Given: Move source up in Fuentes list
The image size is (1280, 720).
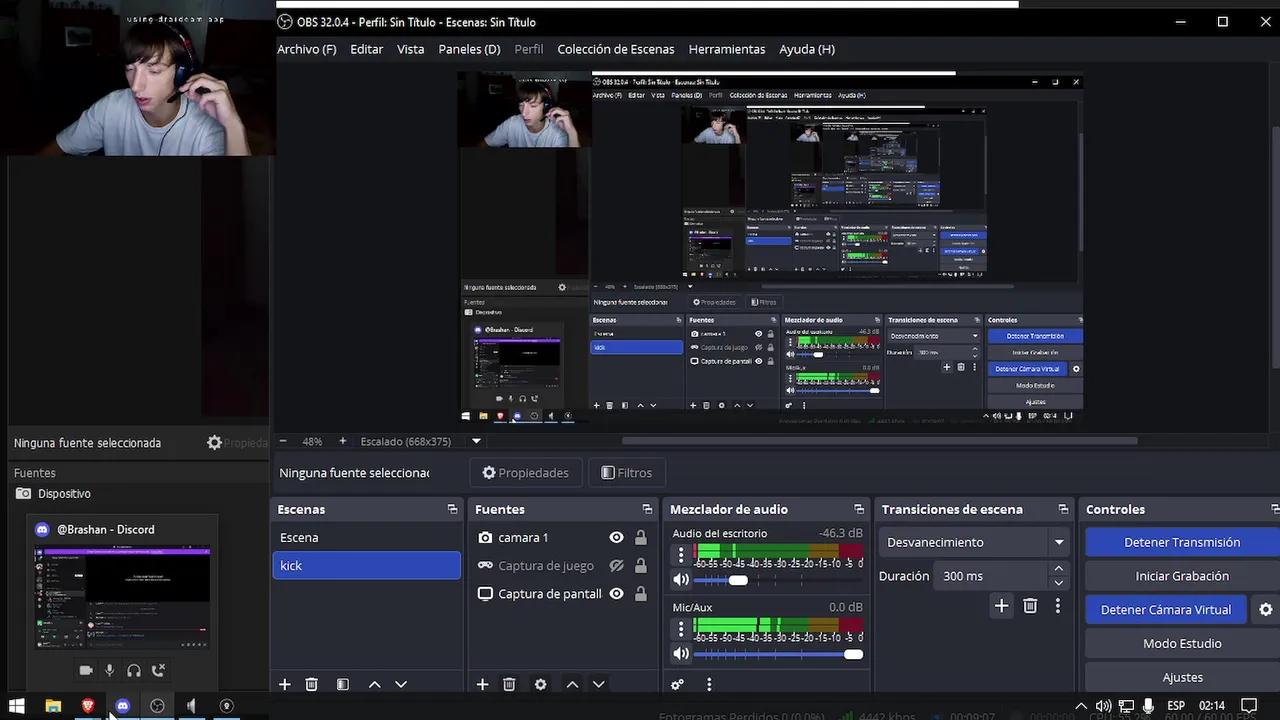Looking at the screenshot, I should tap(572, 684).
